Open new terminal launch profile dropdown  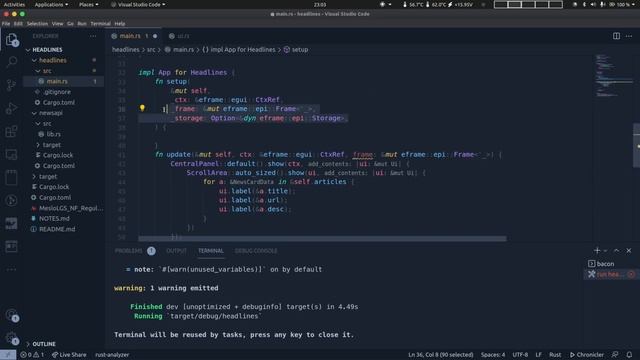tap(605, 251)
